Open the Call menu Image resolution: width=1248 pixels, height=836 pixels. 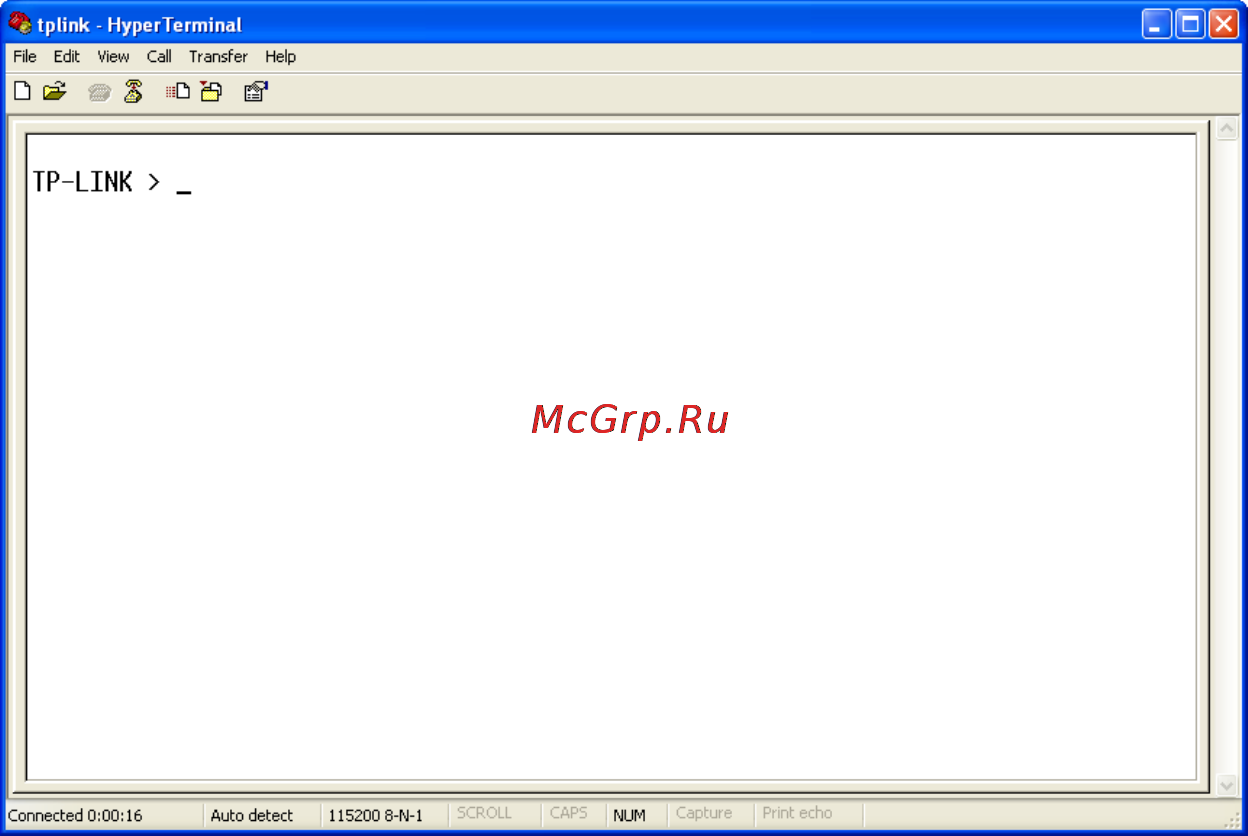coord(159,57)
